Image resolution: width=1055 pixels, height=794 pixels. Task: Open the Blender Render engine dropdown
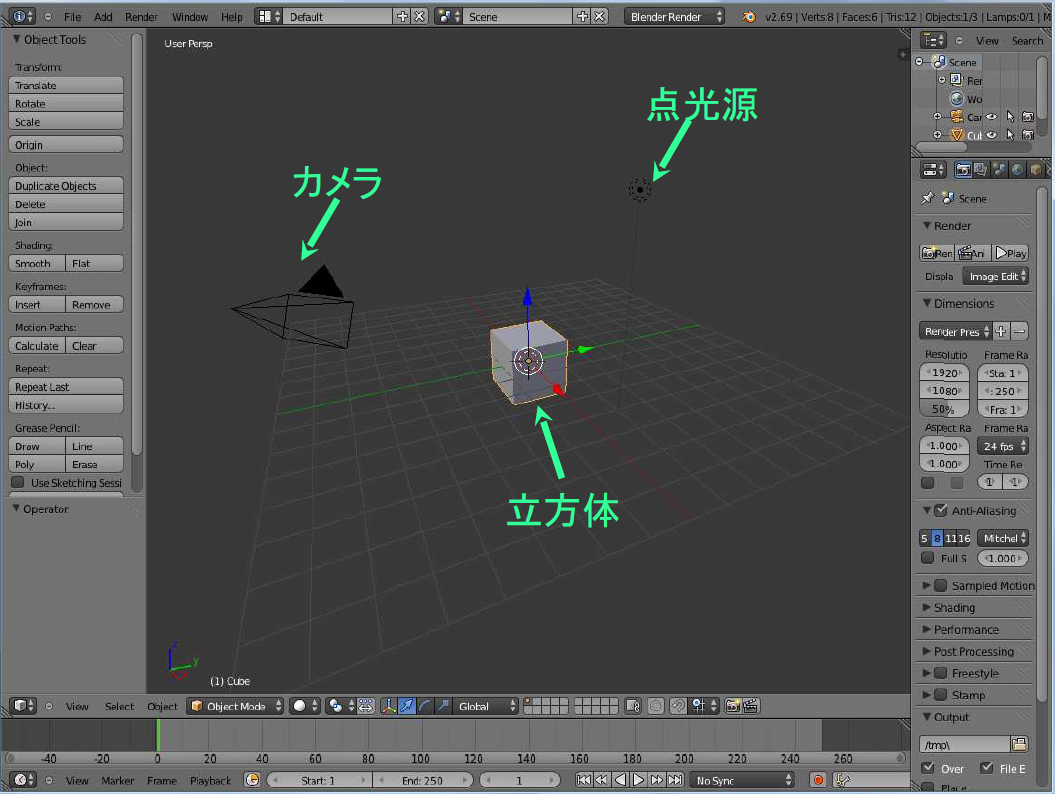point(675,17)
